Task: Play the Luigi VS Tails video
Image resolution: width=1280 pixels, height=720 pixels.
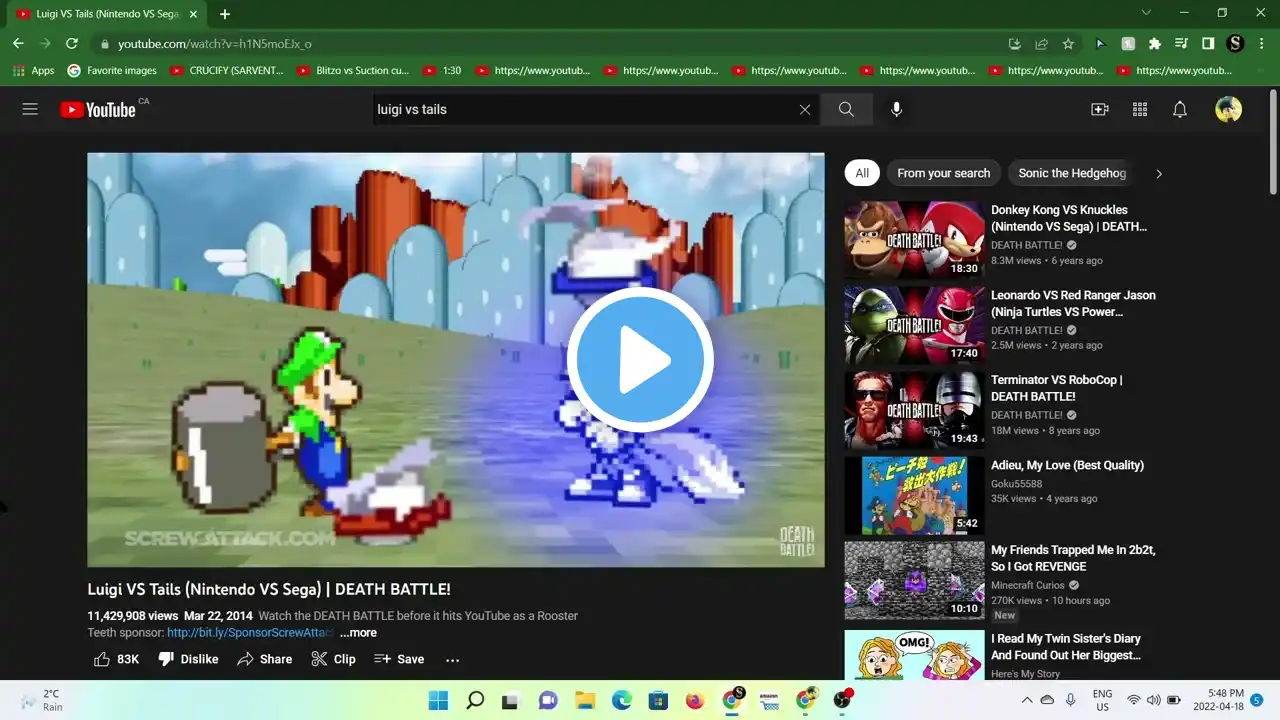Action: (640, 360)
